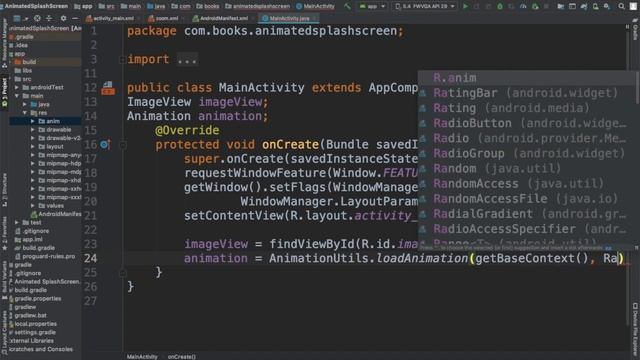Hide the project panel with minus icon
The image size is (640, 360).
pos(75,18)
